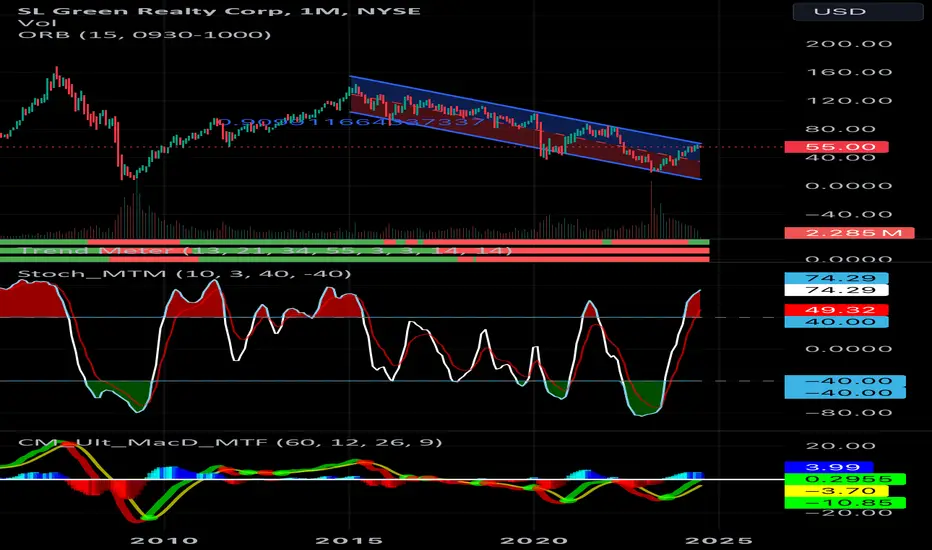Click the 2010 time axis label
Viewport: 932px width, 550px height.
click(x=164, y=540)
